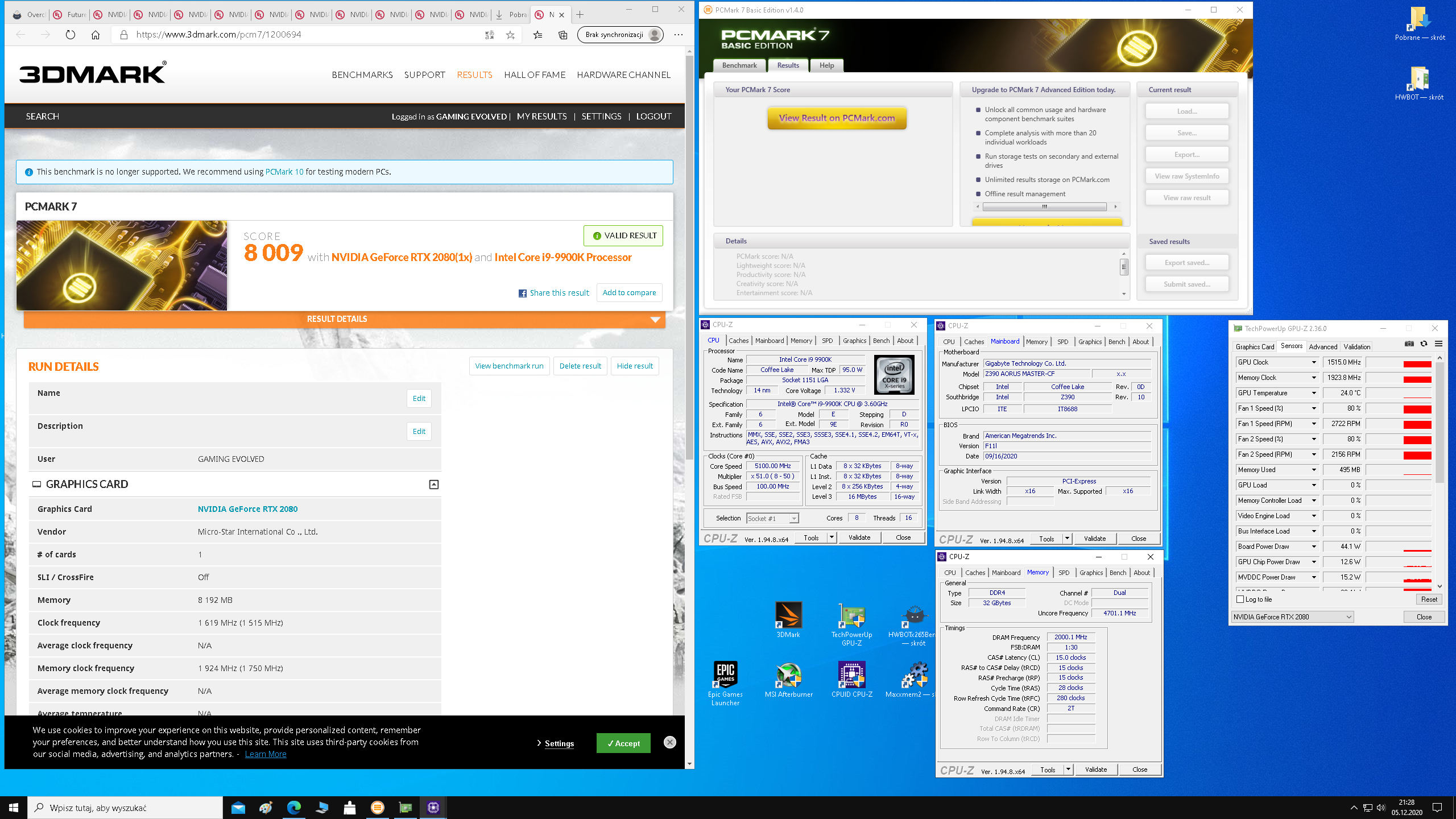1456x819 pixels.
Task: Click the translate page icon in the address bar
Action: coord(489,35)
